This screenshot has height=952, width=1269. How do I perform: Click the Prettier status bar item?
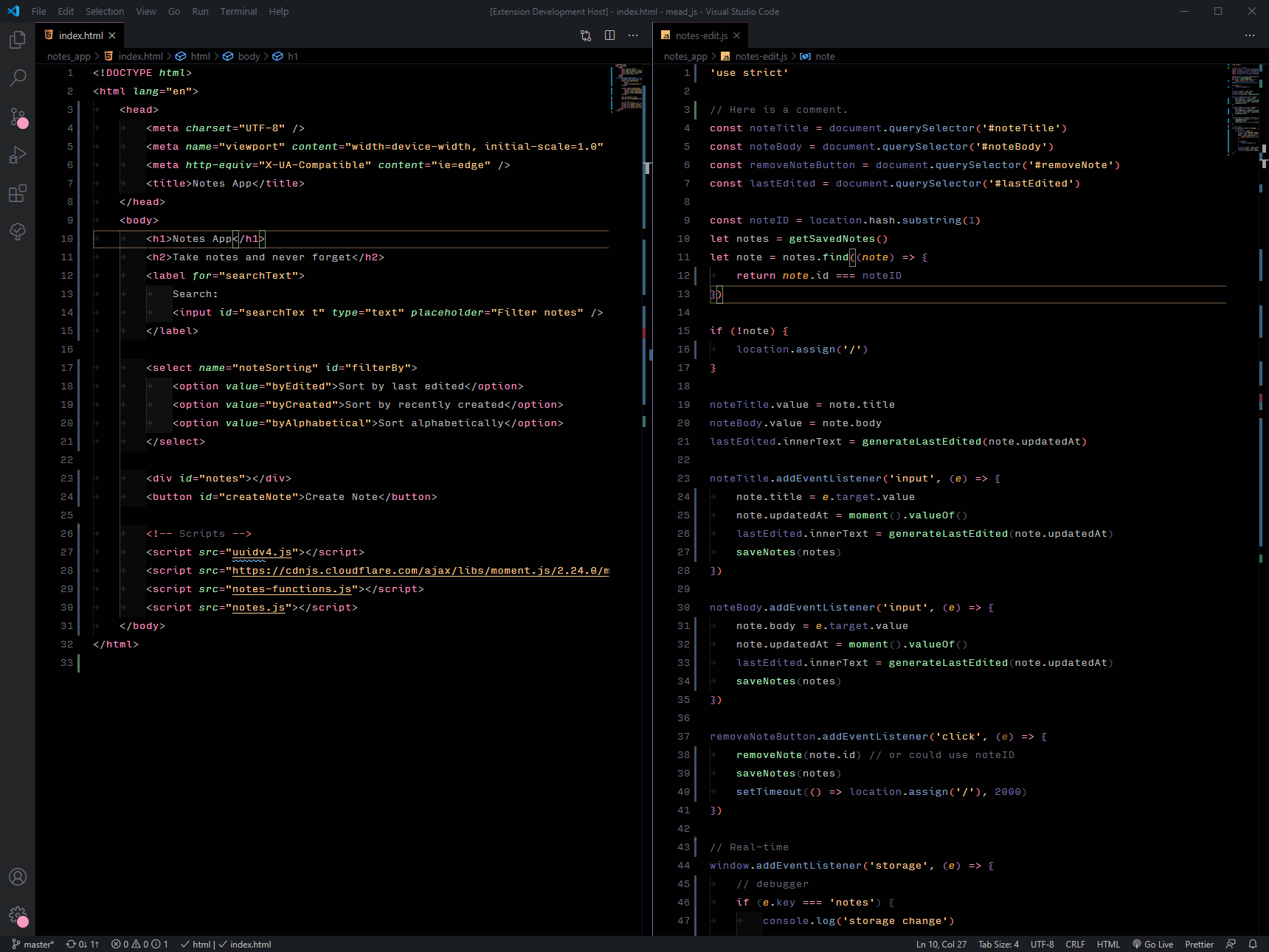pyautogui.click(x=1199, y=944)
